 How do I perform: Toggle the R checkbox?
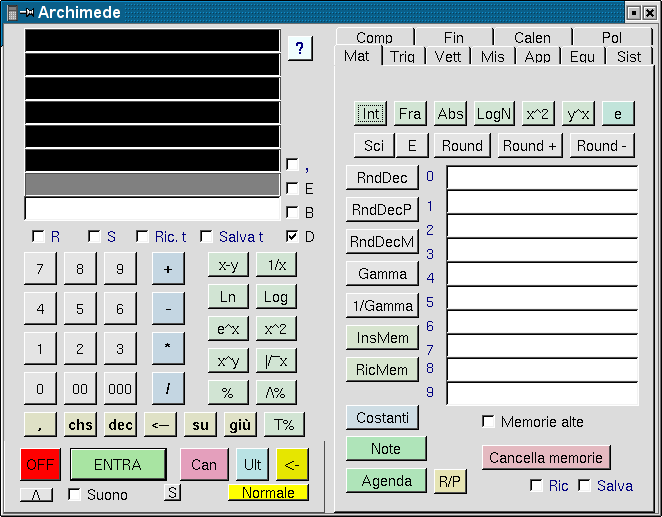(38, 236)
